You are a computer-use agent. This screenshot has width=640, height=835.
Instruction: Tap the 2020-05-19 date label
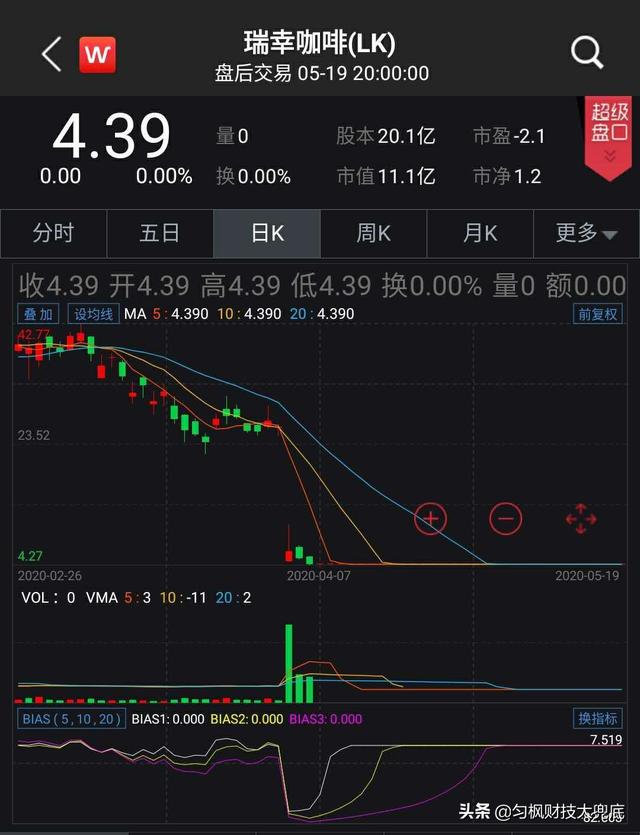tap(587, 576)
